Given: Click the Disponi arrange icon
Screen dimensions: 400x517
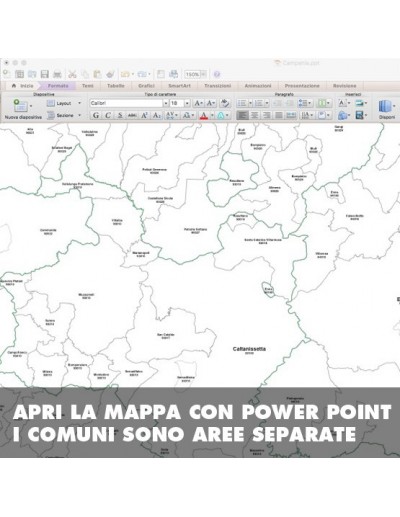Looking at the screenshot, I should coord(385,107).
